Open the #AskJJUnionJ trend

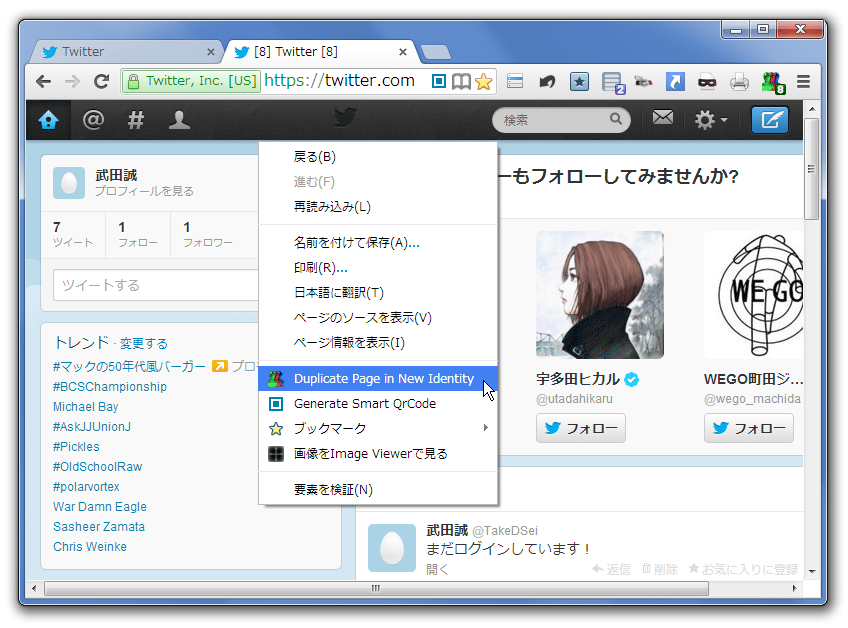[92, 427]
